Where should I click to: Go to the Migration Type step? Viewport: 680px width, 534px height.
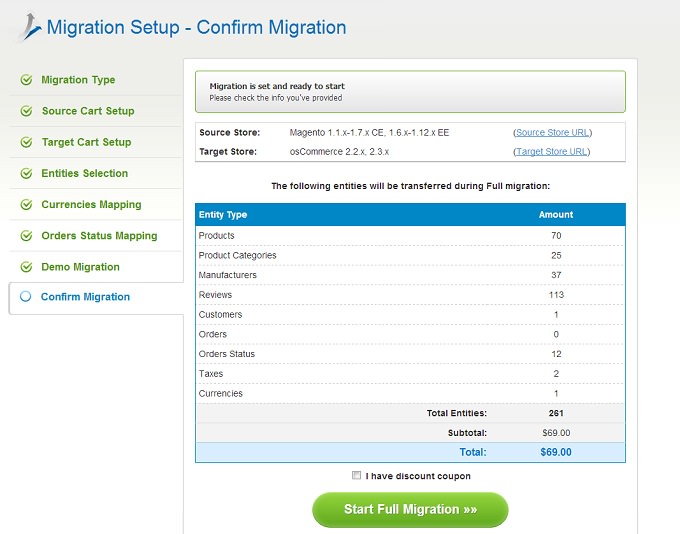coord(78,80)
